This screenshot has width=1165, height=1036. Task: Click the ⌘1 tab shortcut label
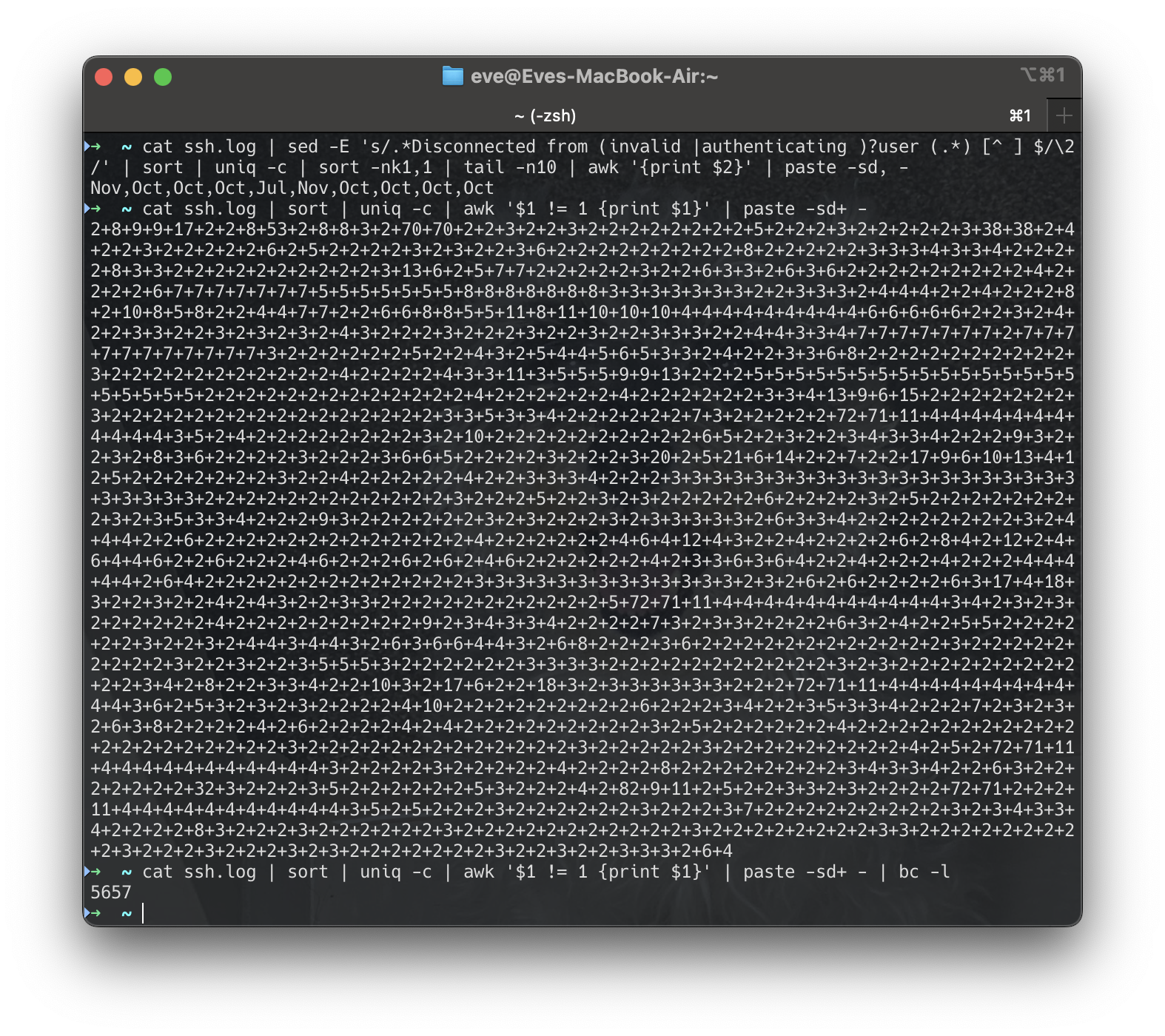1020,115
